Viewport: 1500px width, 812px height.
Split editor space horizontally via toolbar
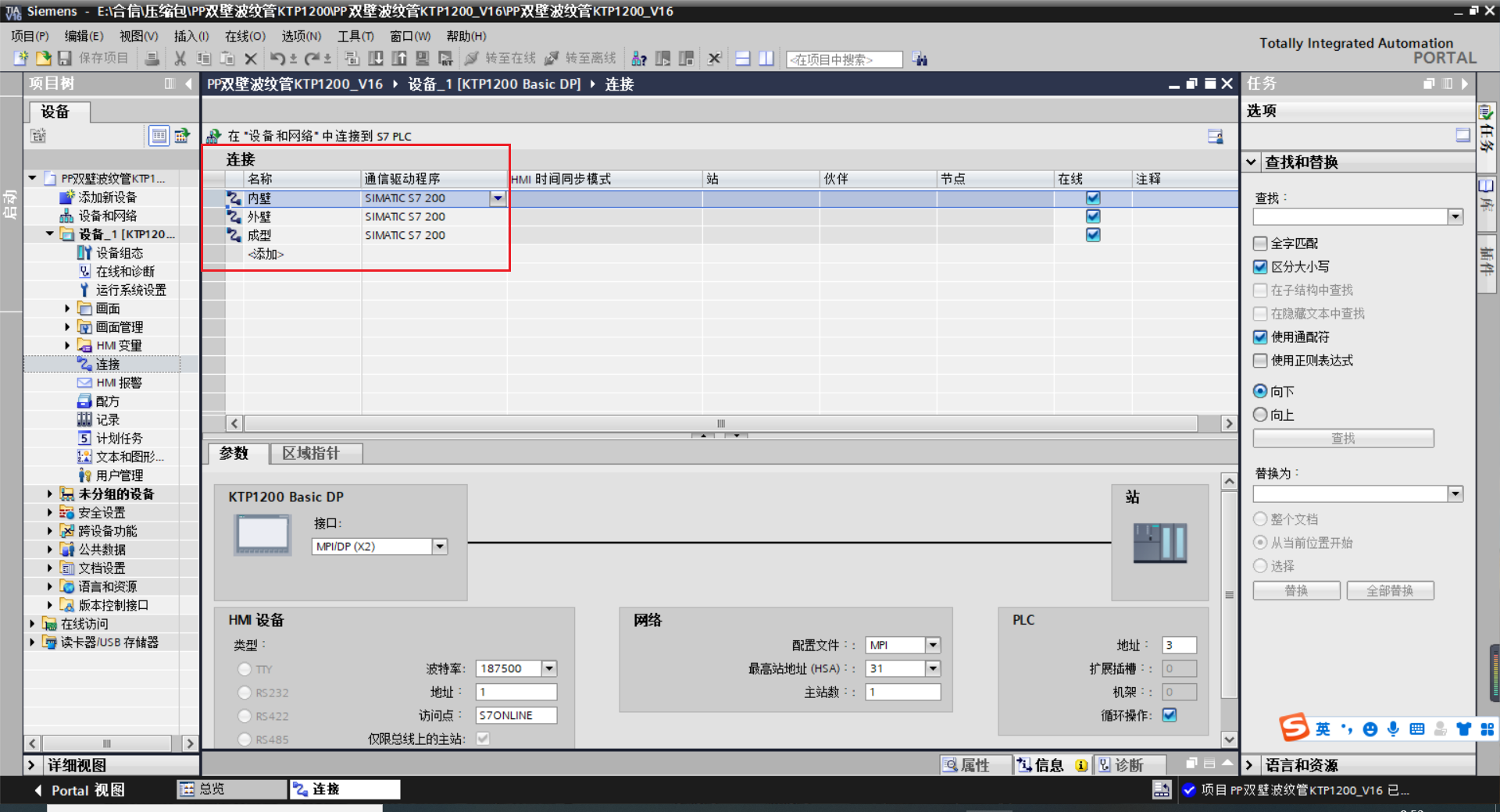(x=743, y=59)
